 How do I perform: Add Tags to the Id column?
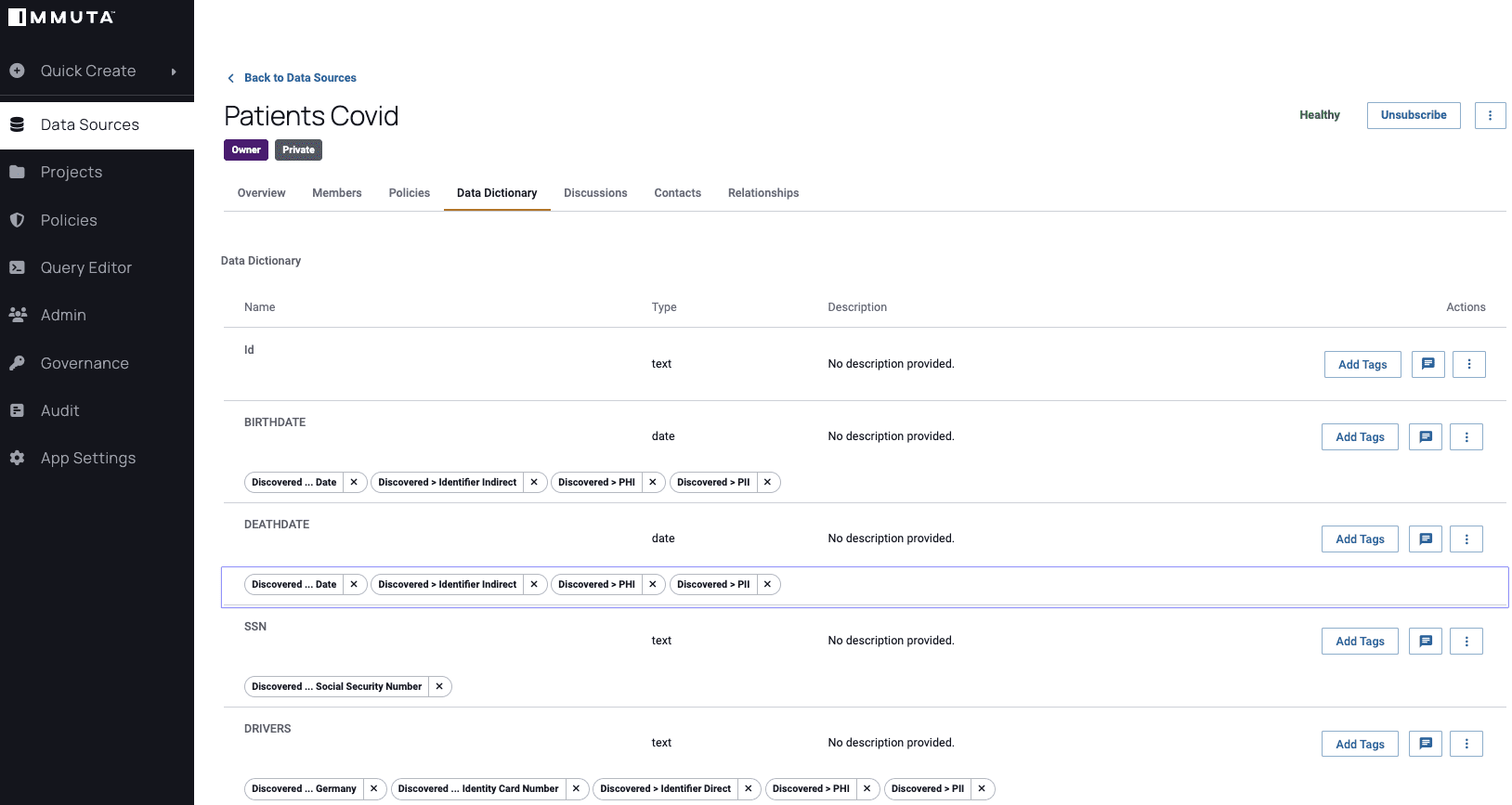1362,364
